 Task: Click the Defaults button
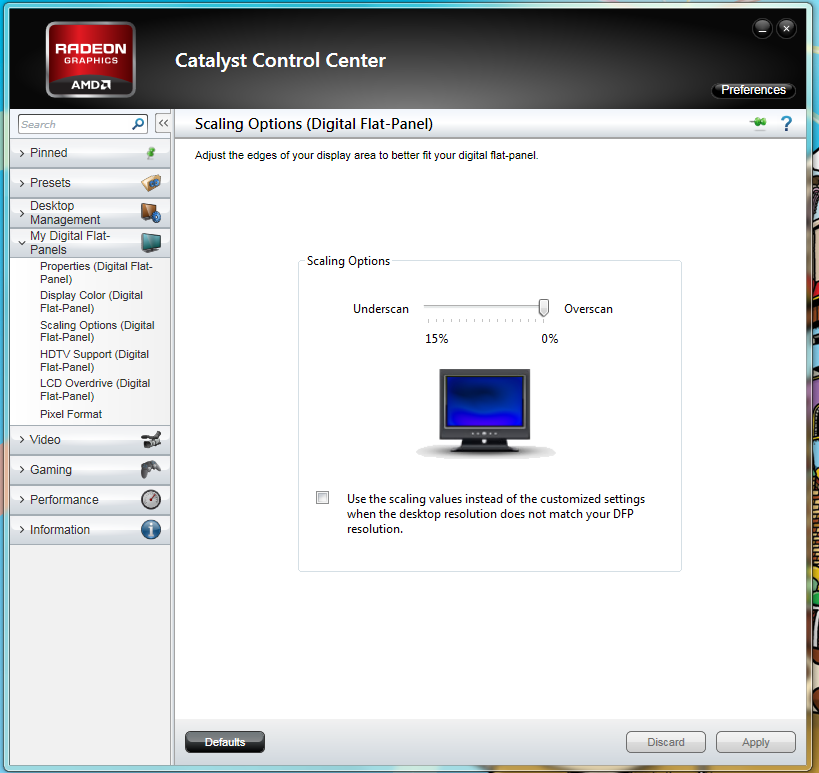[x=224, y=742]
